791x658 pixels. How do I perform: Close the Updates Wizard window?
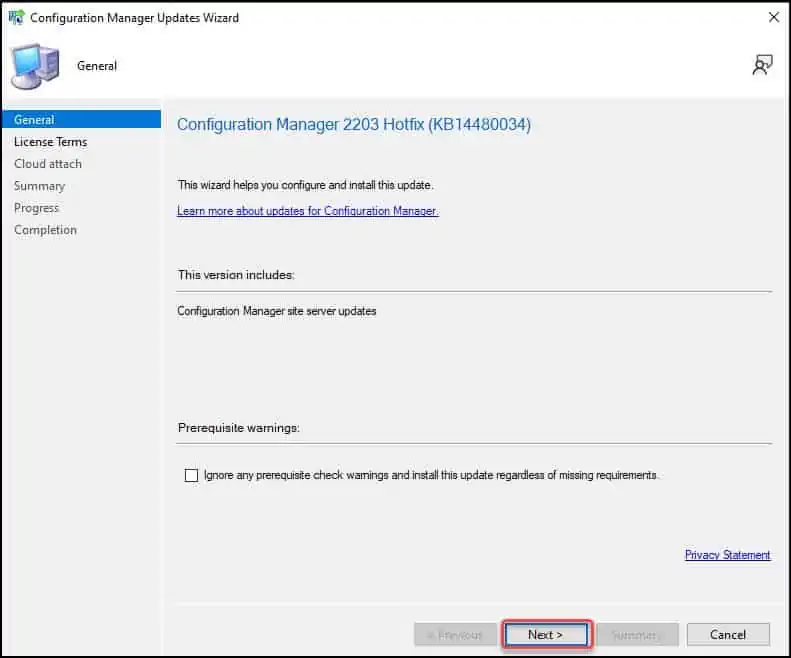[x=774, y=18]
